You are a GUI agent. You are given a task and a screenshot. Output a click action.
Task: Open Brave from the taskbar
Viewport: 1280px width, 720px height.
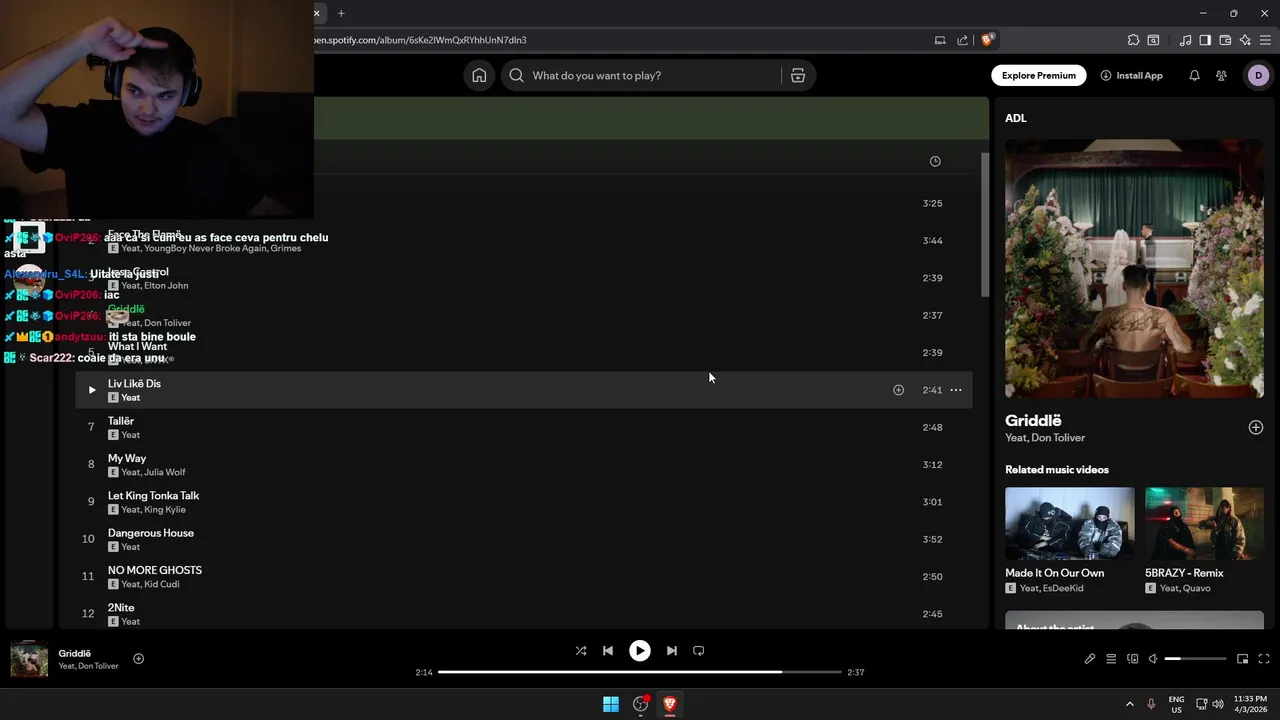pyautogui.click(x=670, y=704)
